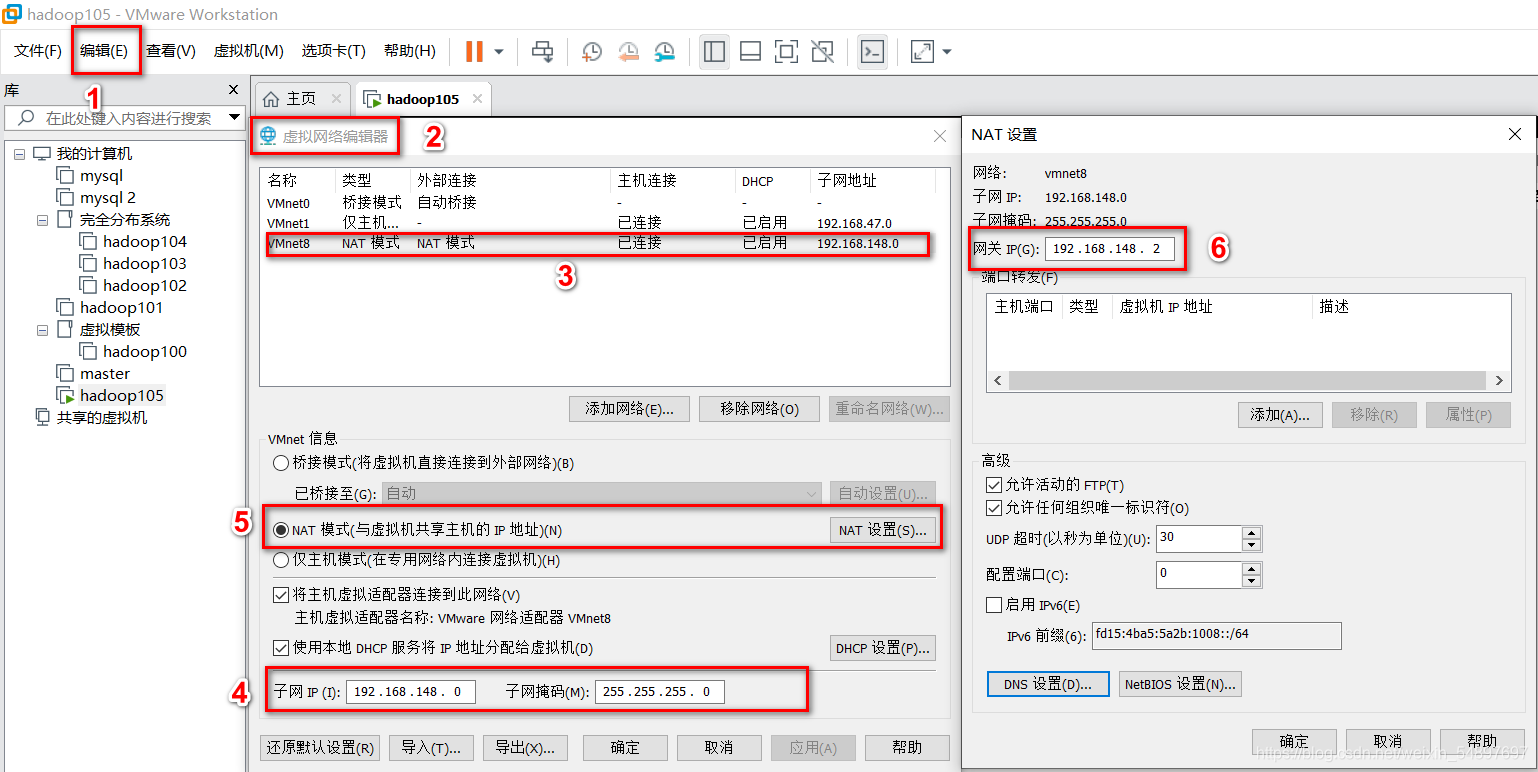Viewport: 1538px width, 772px height.
Task: Select hadoop104 in the library tree
Action: tap(145, 242)
